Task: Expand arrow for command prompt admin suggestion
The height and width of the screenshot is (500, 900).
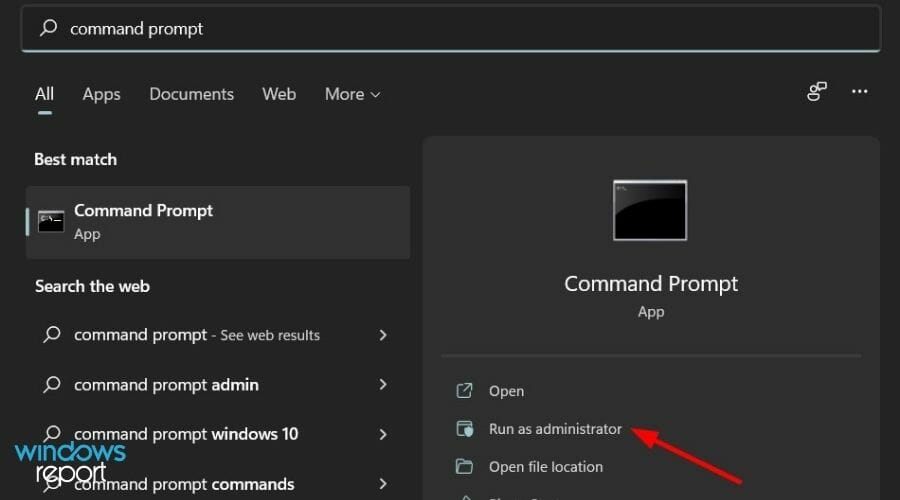Action: (383, 385)
